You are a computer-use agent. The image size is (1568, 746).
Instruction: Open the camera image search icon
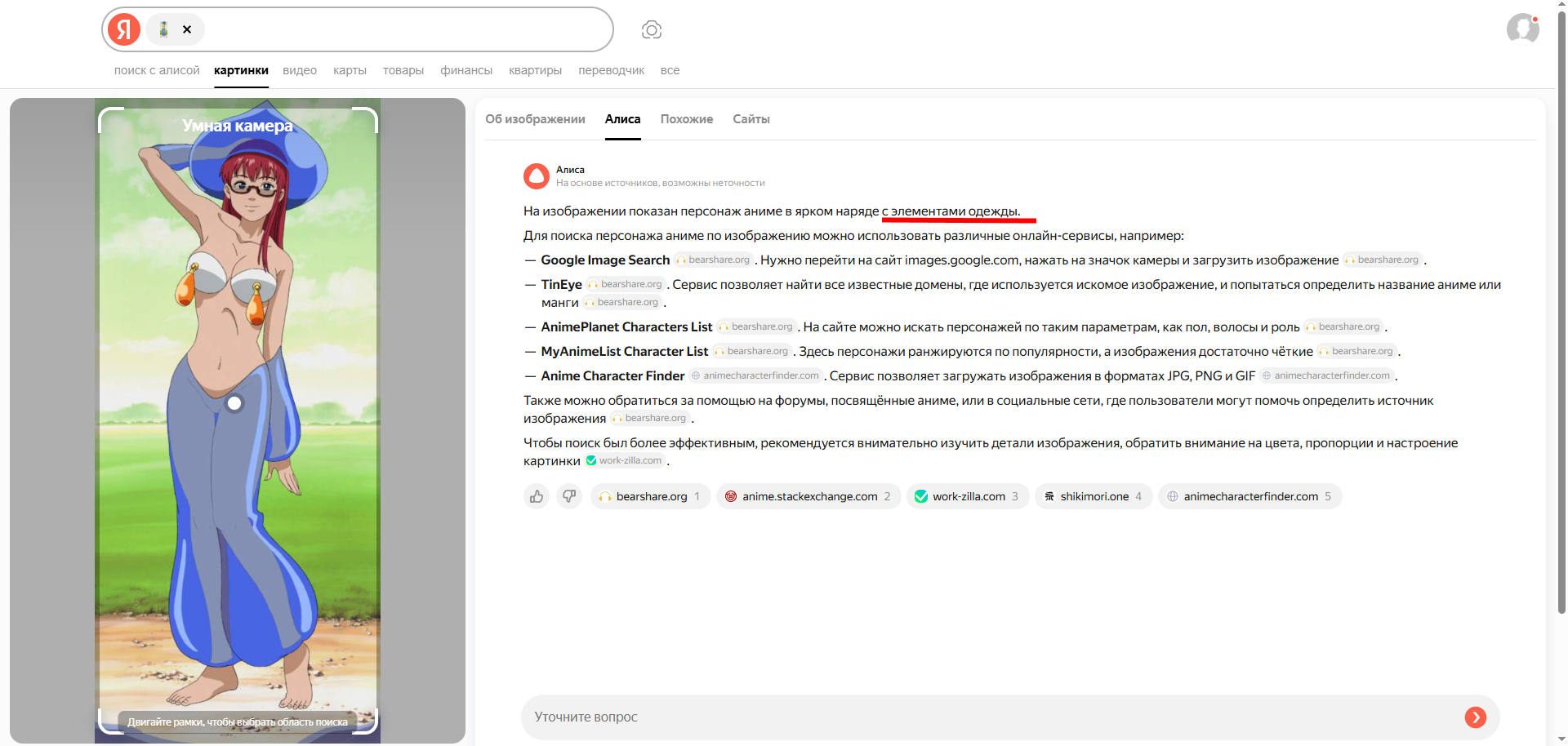tap(651, 30)
